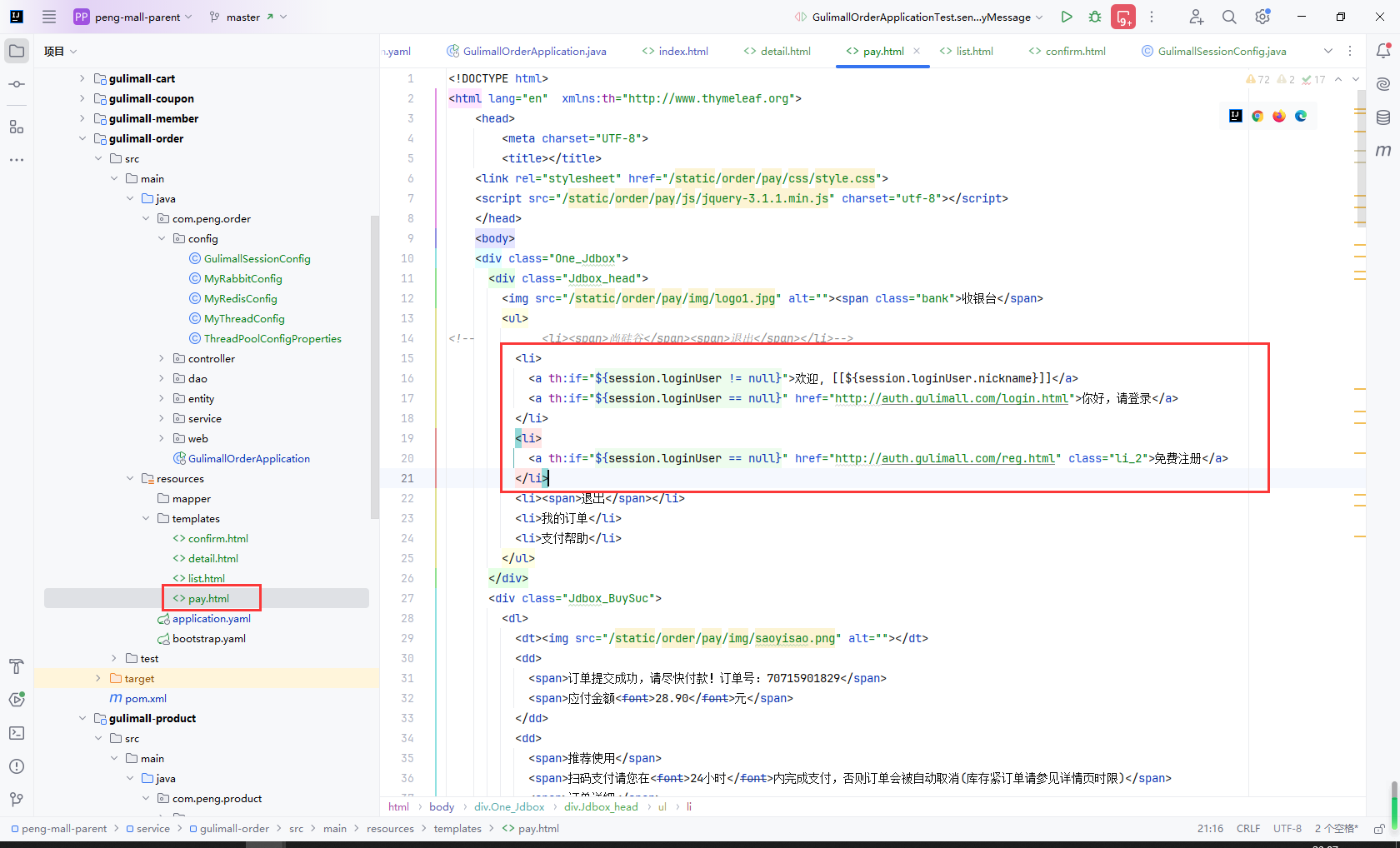
Task: Open the Build hammer tool window
Action: coord(17,666)
